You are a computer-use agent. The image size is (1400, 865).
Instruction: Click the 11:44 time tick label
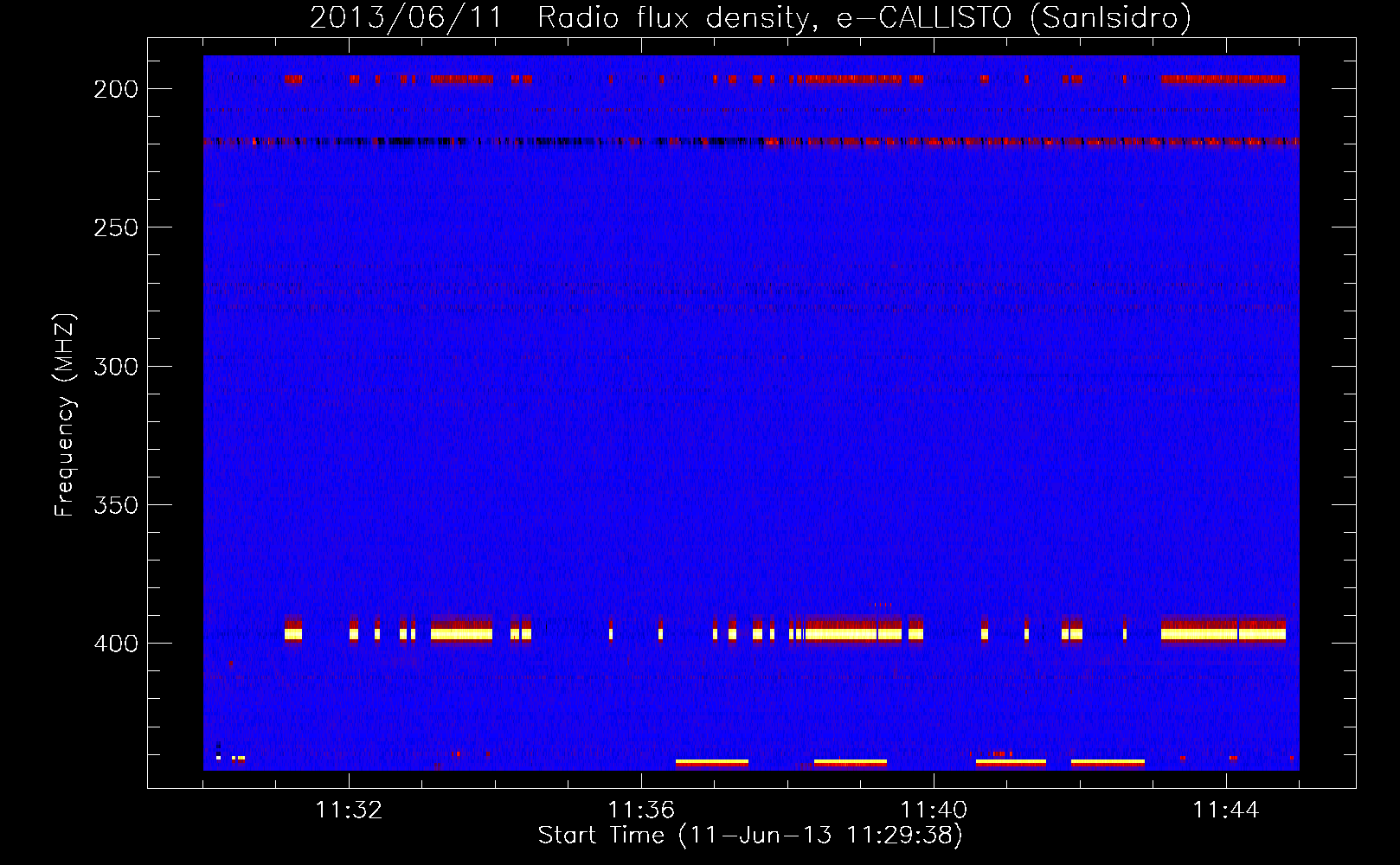point(1226,811)
